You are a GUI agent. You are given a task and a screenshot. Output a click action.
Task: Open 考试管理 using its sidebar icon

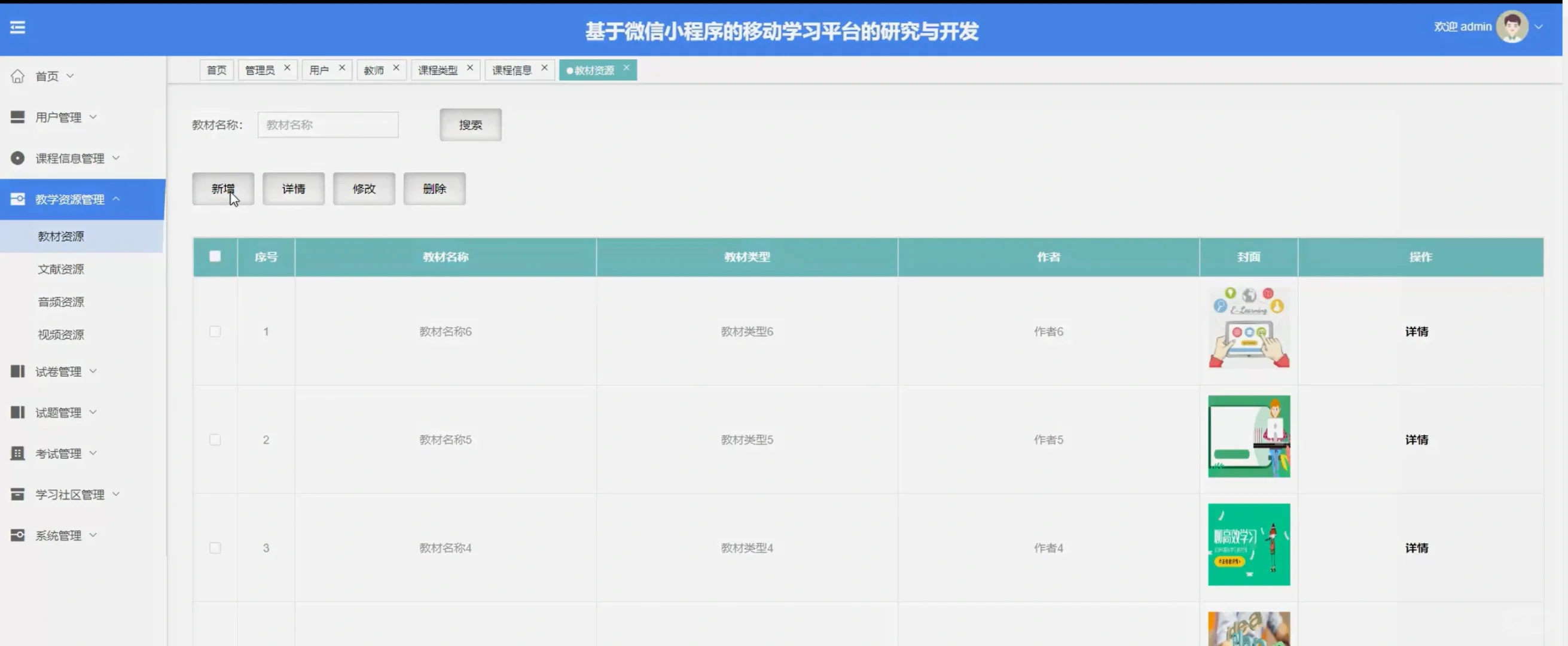coord(17,452)
